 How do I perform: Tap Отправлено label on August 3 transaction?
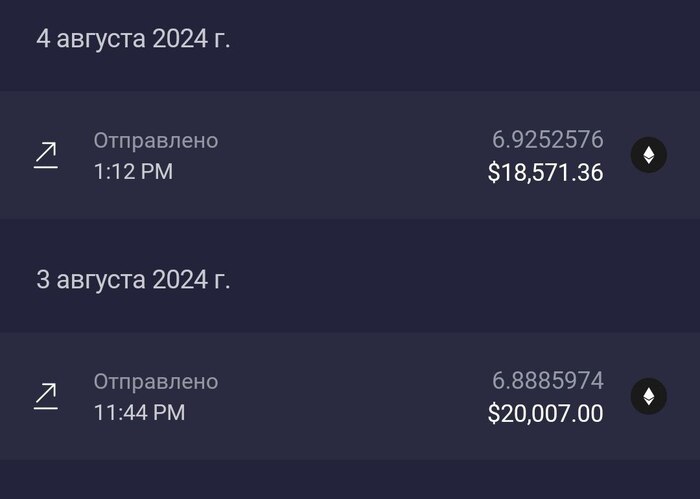(156, 382)
